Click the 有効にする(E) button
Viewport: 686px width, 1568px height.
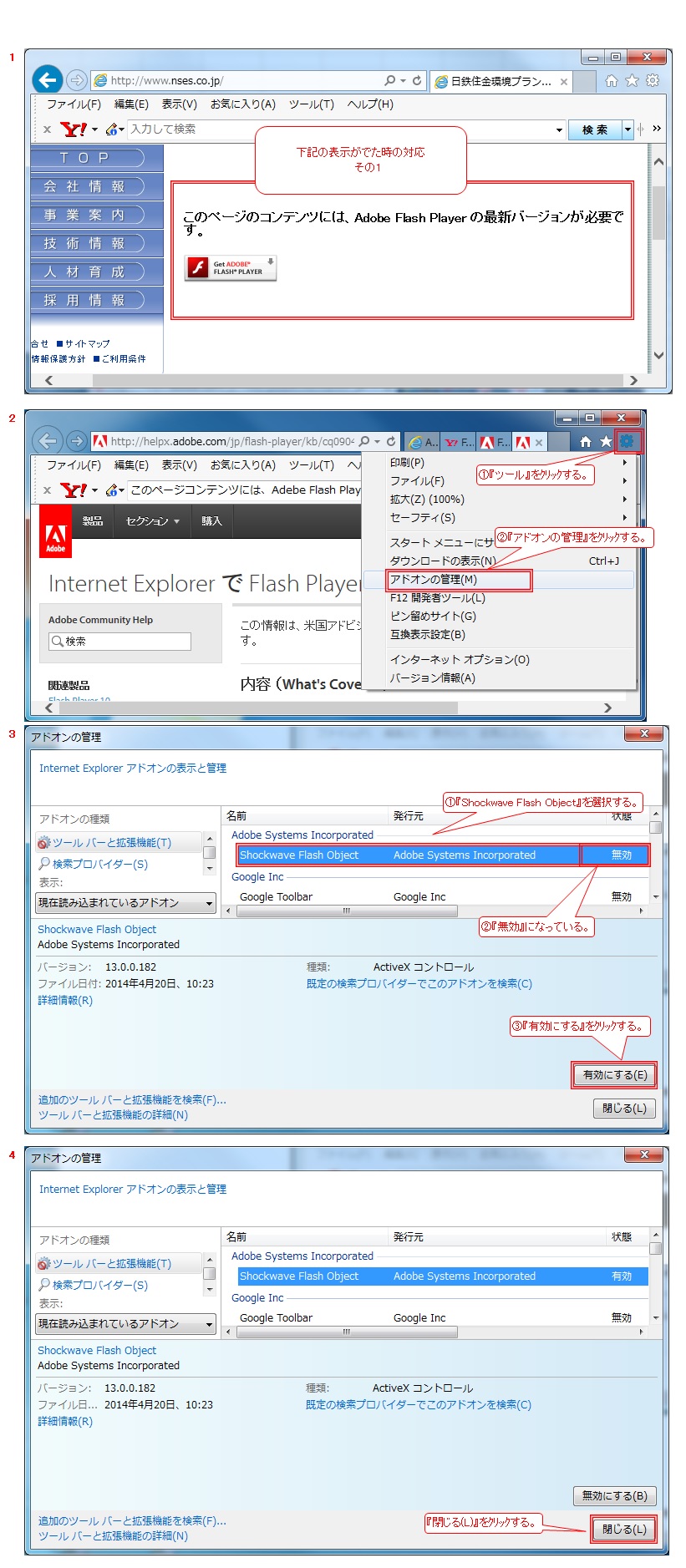click(615, 1075)
